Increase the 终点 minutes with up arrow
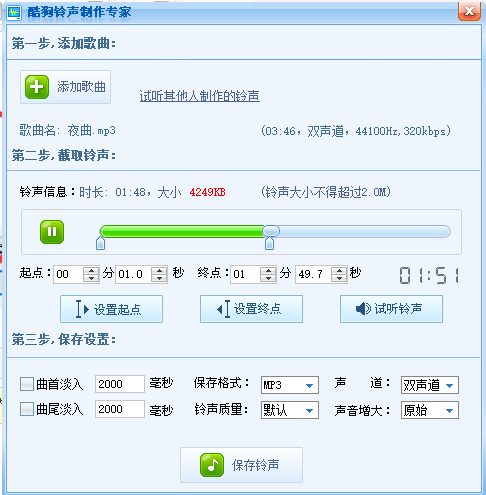Image resolution: width=486 pixels, height=495 pixels. [268, 270]
